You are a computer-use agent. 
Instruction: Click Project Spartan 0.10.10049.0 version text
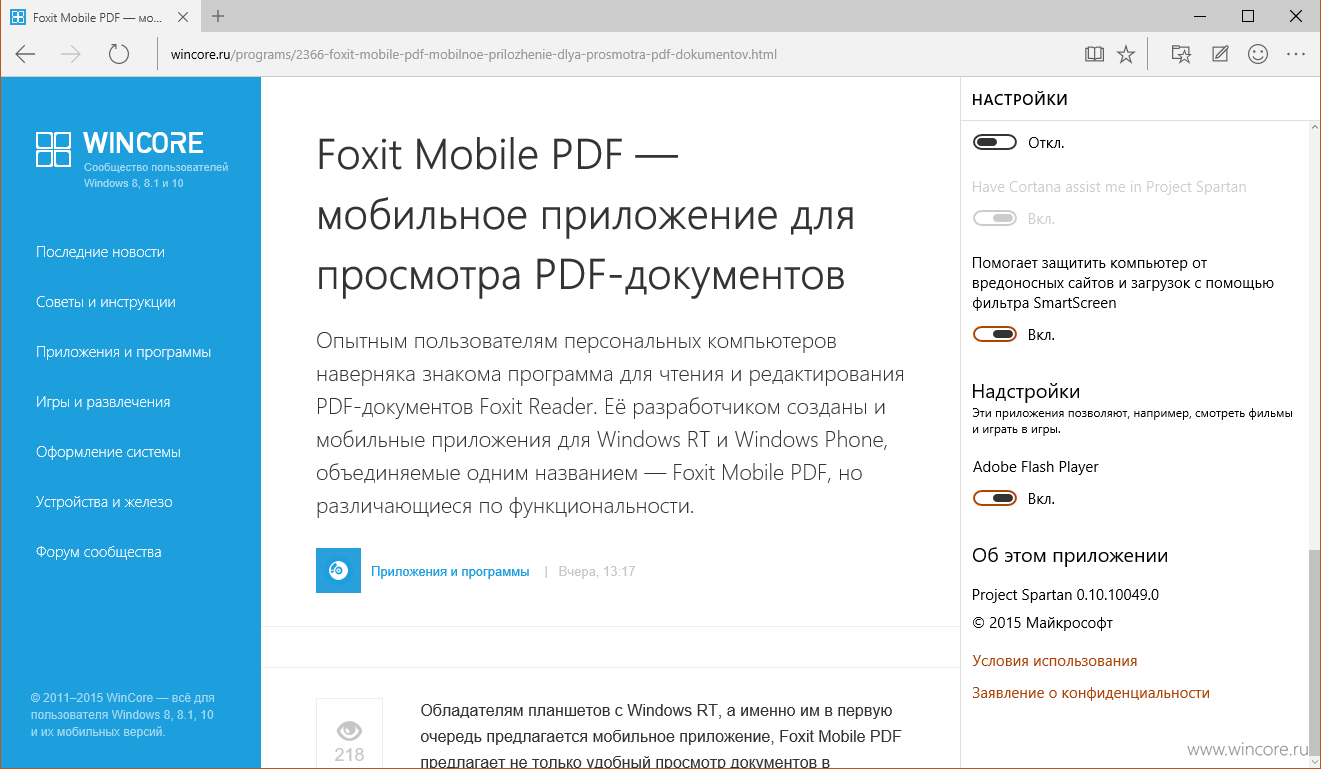(x=1065, y=595)
